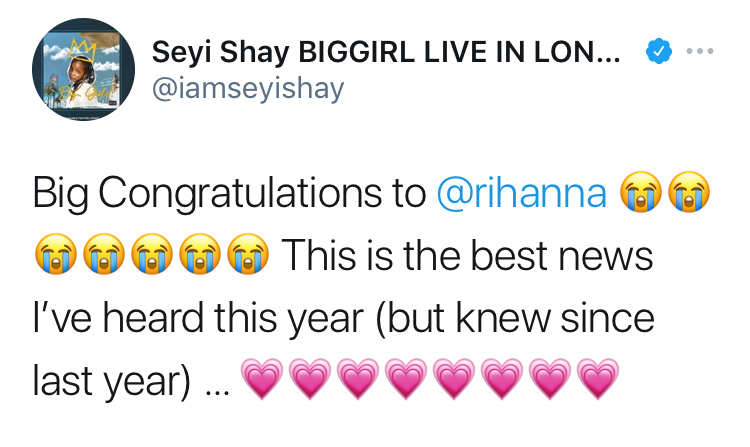Click the second crying emoji on first line
This screenshot has width=750, height=447.
(x=691, y=194)
